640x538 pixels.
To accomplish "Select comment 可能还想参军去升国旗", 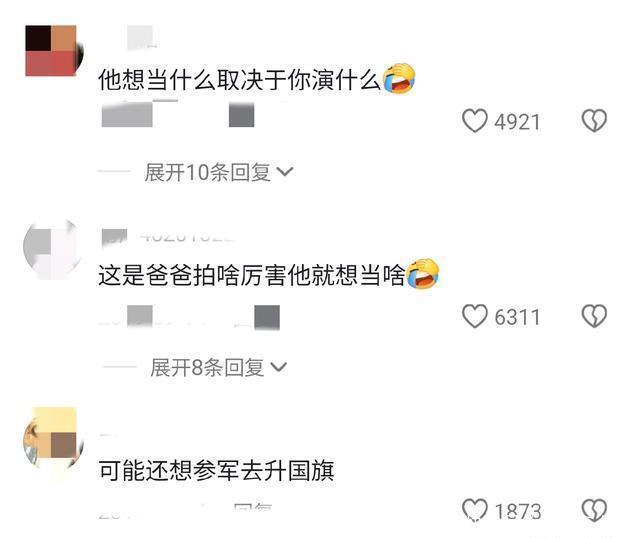I will coord(216,470).
